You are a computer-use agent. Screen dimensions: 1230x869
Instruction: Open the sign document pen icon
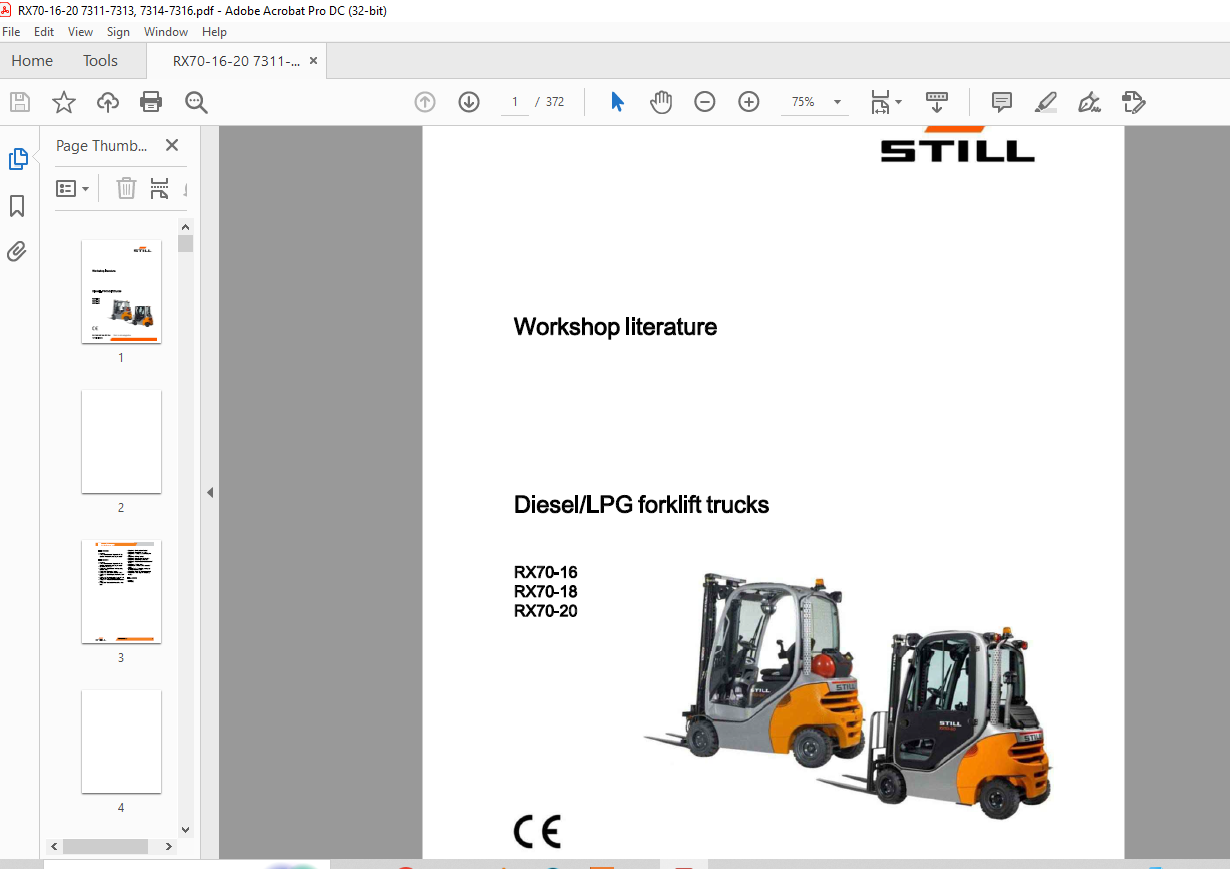[x=1090, y=102]
